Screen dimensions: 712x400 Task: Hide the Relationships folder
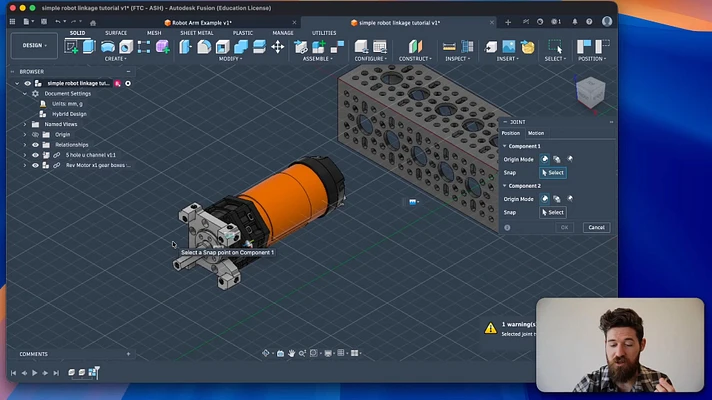35,145
